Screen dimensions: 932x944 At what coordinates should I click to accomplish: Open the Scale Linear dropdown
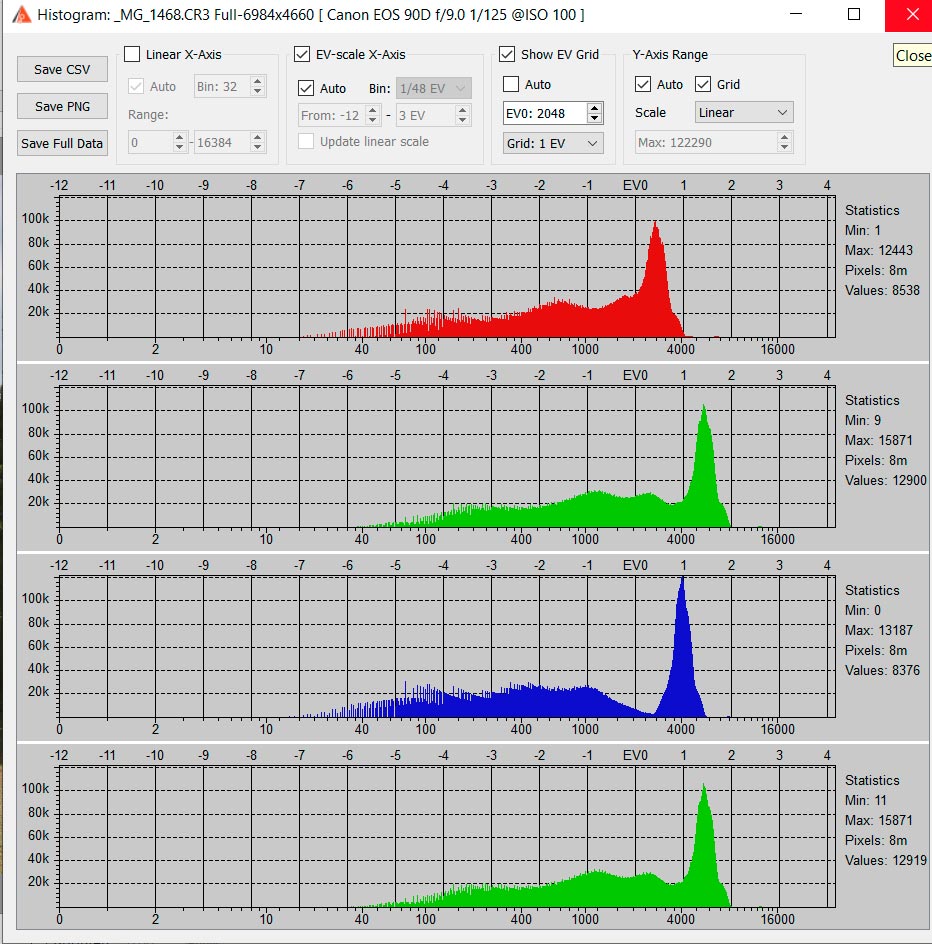[x=742, y=113]
